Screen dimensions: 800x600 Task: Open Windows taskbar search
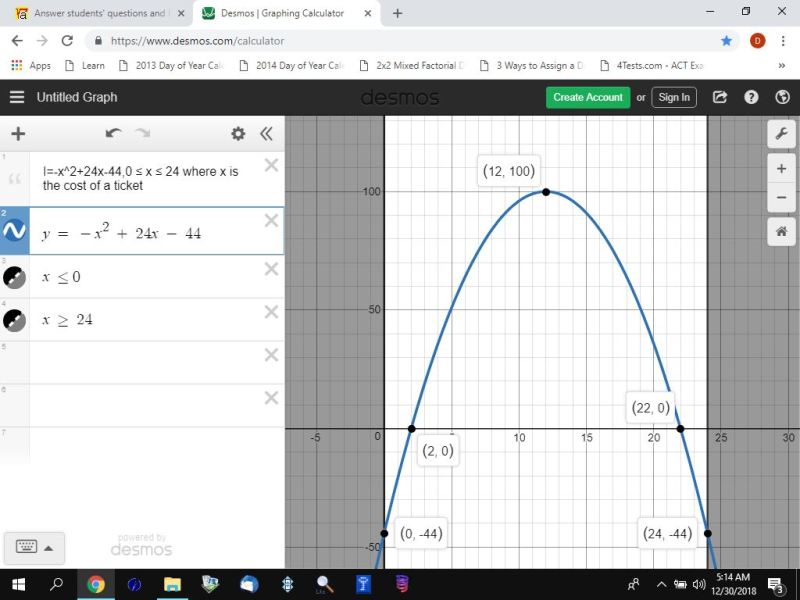point(56,584)
